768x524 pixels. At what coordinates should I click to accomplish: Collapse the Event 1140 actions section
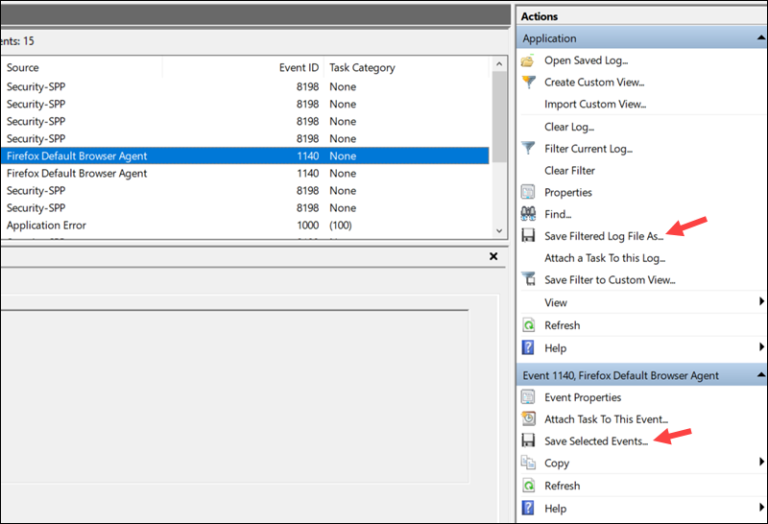tap(761, 375)
